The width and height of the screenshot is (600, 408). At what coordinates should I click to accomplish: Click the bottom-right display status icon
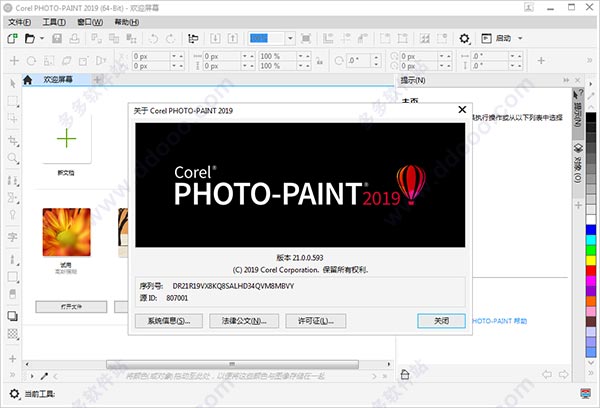585,393
